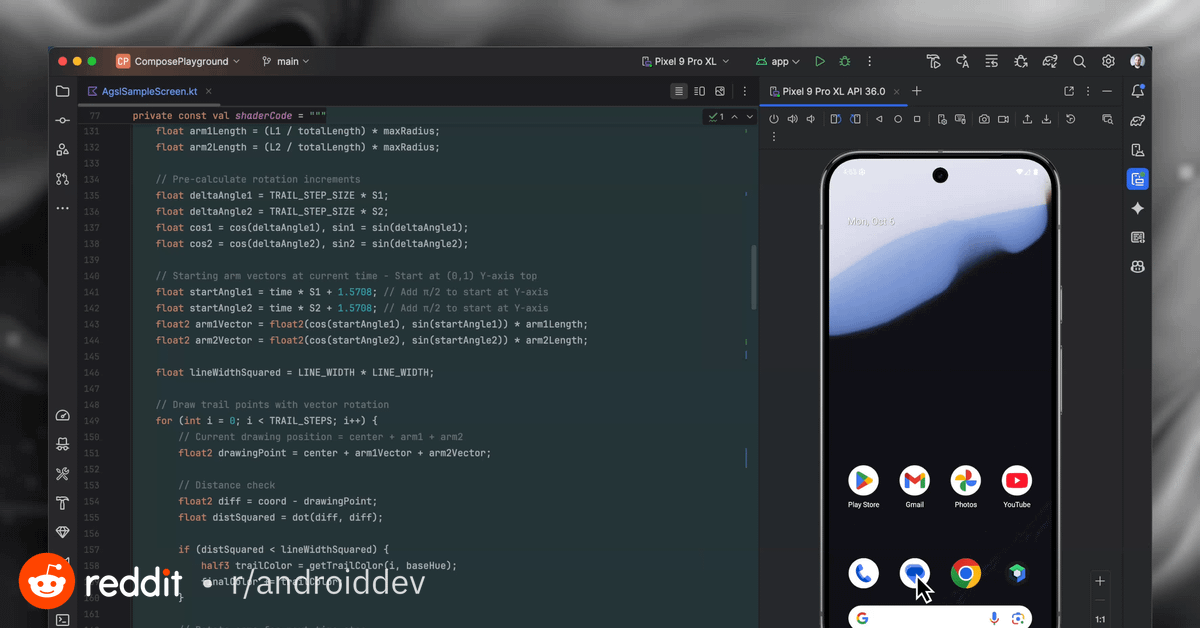Viewport: 1200px width, 628px height.
Task: Switch editor to design-only preview mode
Action: 720,91
